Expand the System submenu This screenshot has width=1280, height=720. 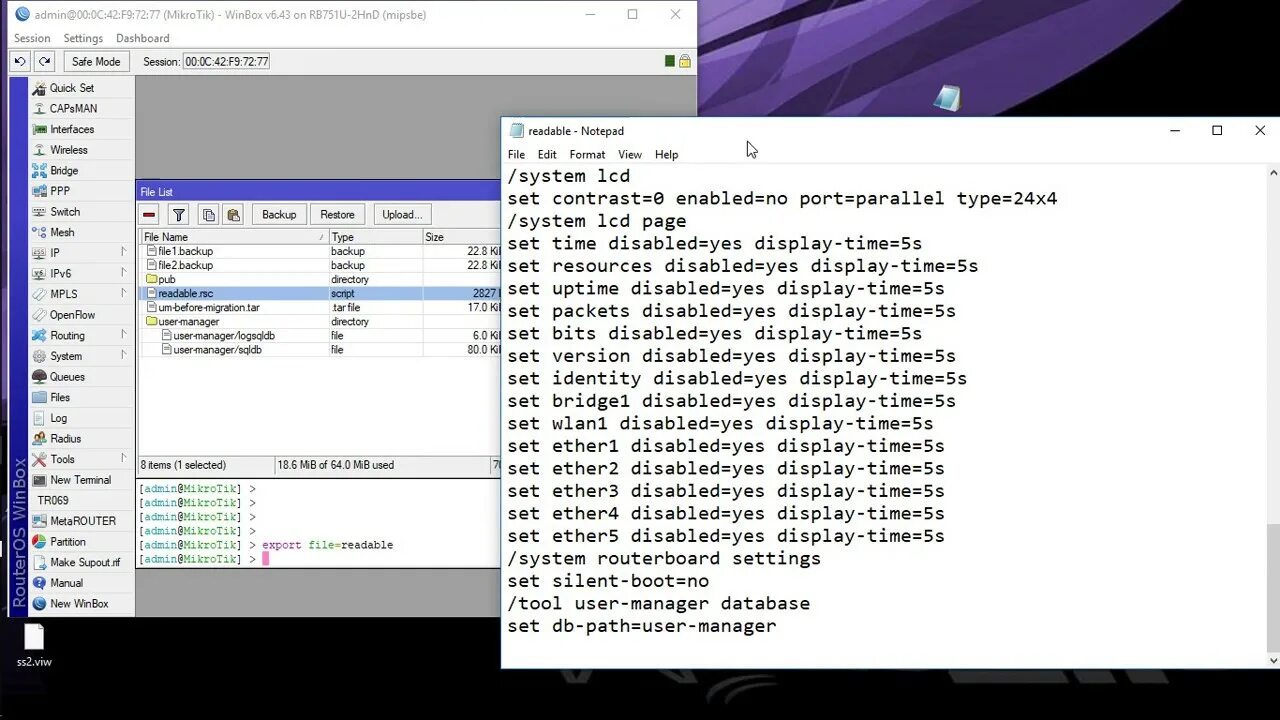[80, 356]
